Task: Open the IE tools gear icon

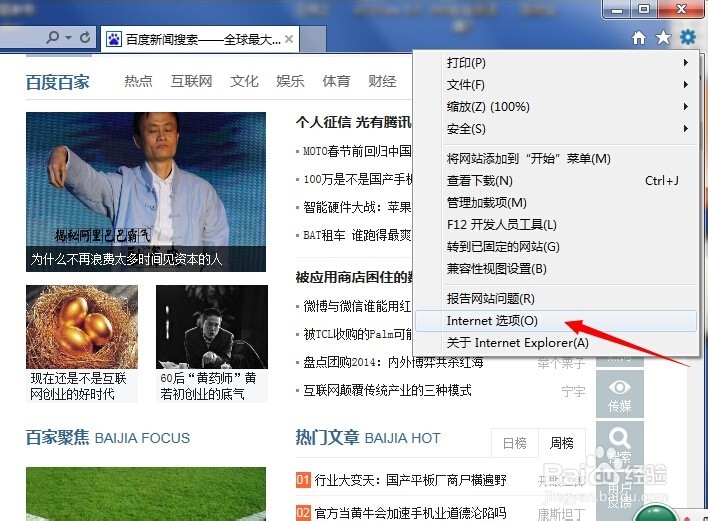Action: click(688, 37)
